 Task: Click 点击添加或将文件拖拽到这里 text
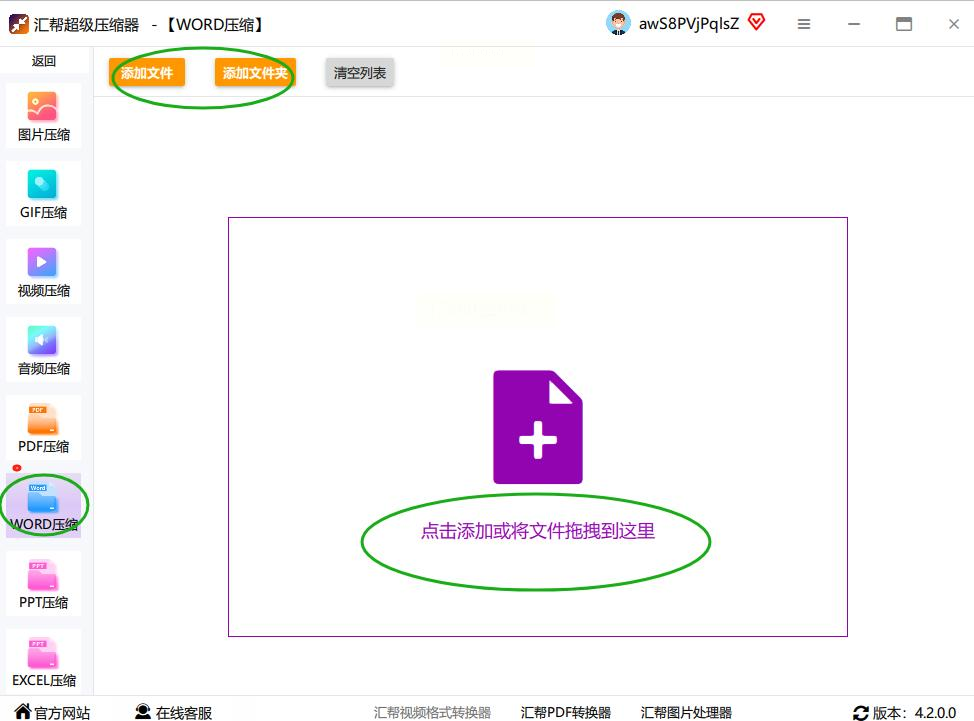tap(538, 531)
